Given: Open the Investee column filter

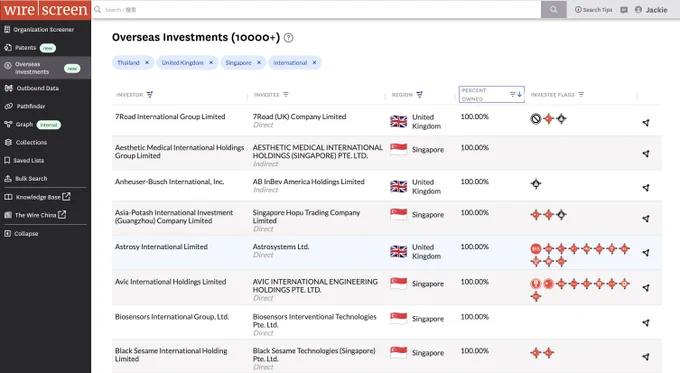Looking at the screenshot, I should tap(286, 94).
